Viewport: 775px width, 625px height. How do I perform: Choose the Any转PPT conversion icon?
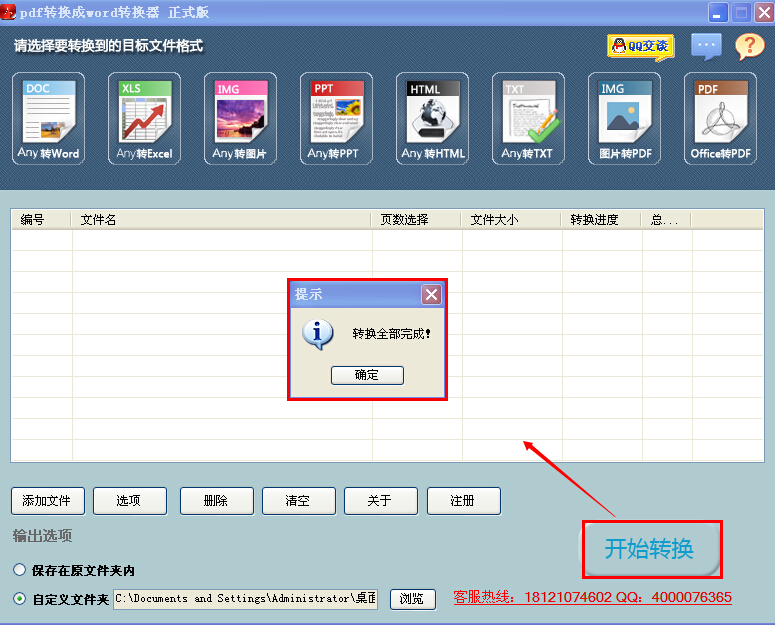pos(336,119)
